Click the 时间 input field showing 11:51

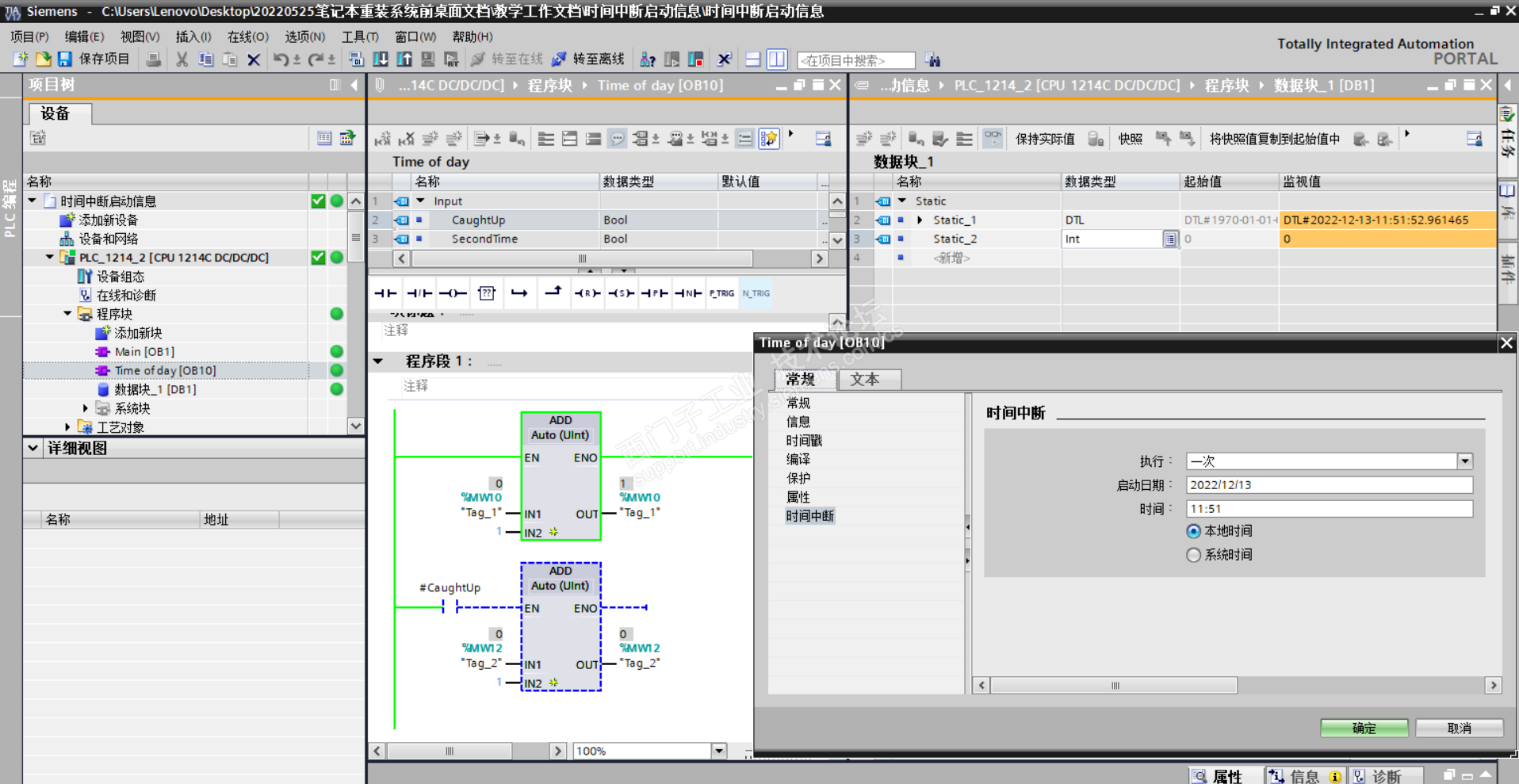point(1330,509)
